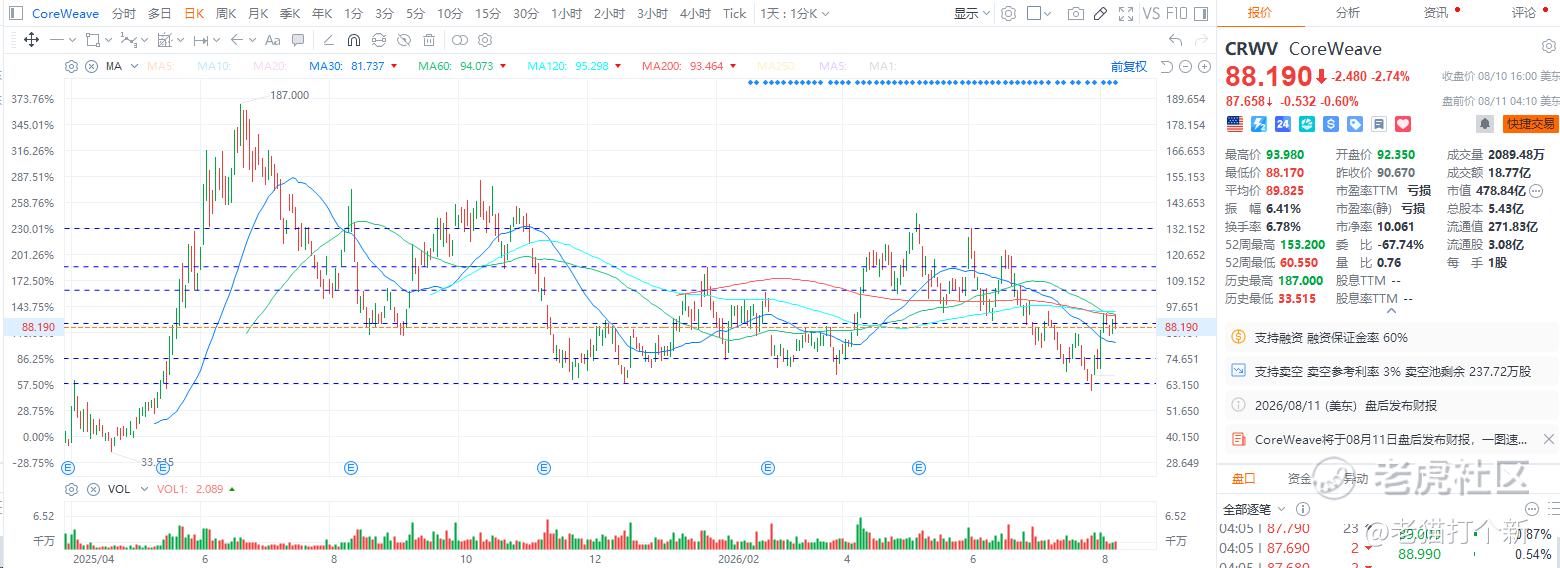Screen dimensions: 1560x568
Task: Select the 分时 intraday view
Action: point(124,13)
